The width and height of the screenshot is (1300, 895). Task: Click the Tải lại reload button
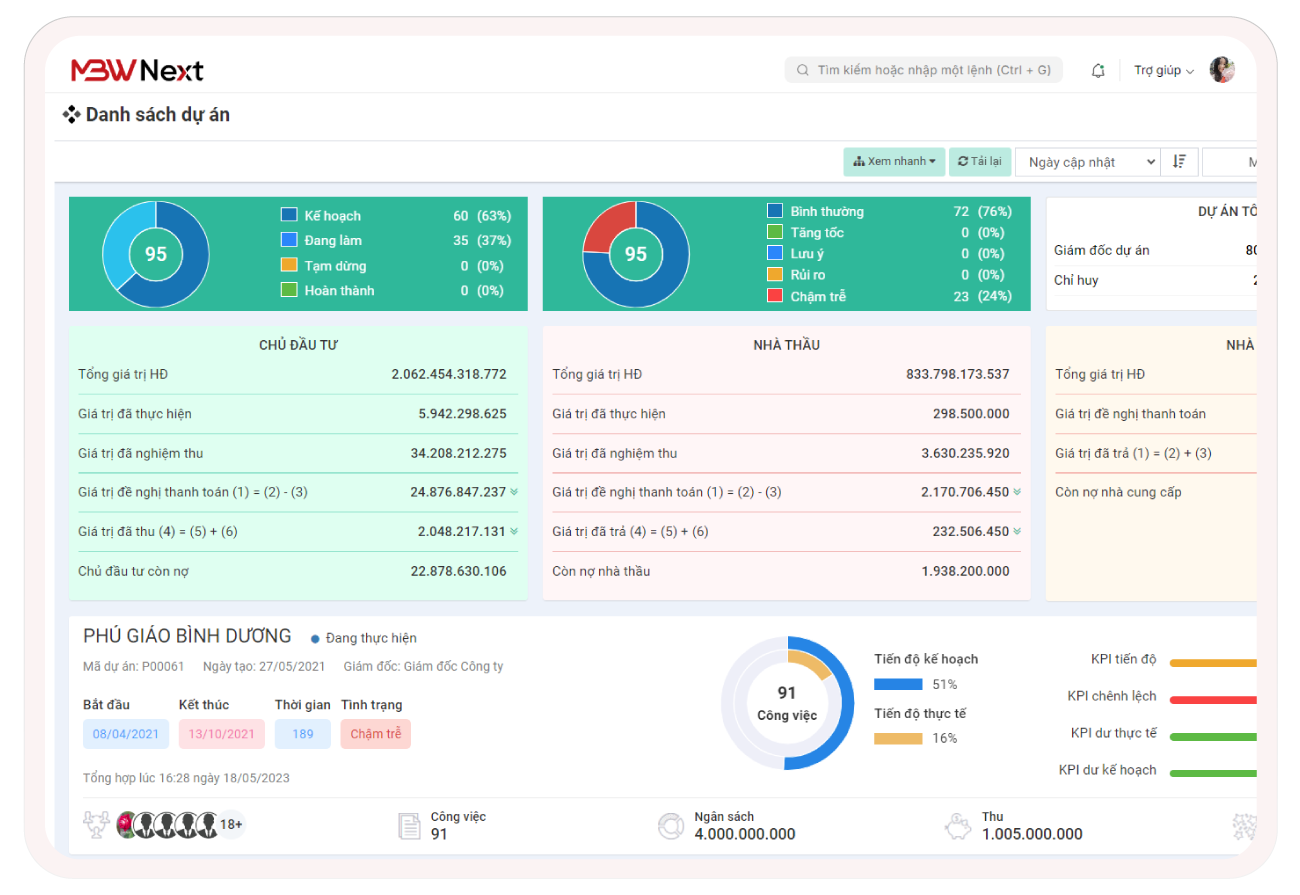pyautogui.click(x=980, y=162)
